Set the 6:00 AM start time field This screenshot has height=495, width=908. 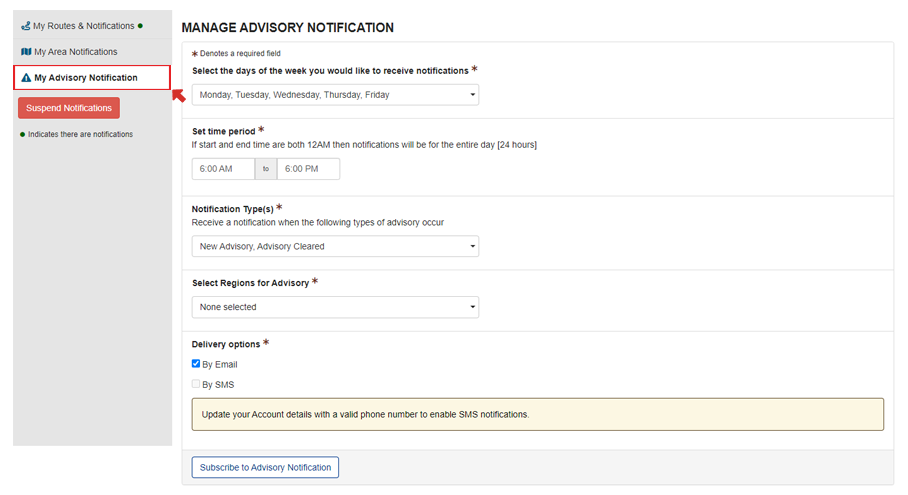click(x=223, y=168)
